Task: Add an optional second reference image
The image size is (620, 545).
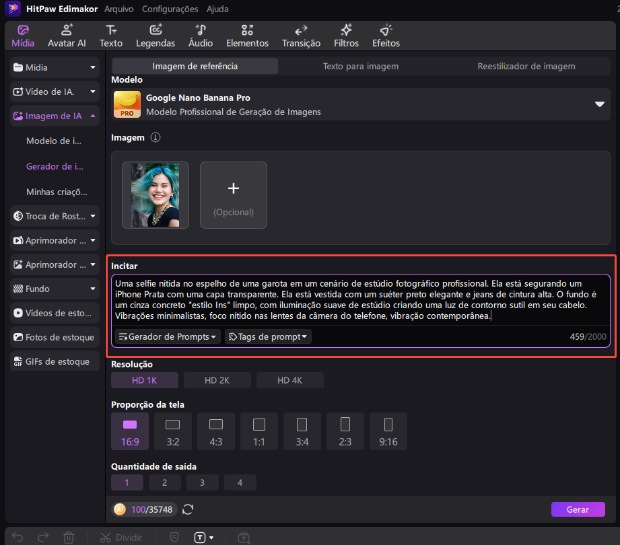Action: [x=233, y=195]
